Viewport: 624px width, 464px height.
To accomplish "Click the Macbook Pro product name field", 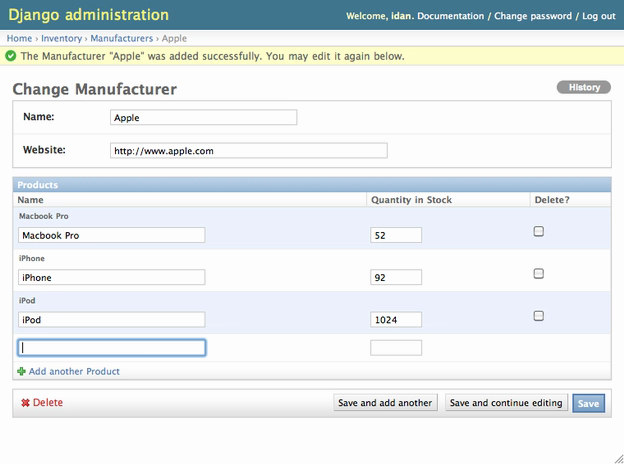I will 111,235.
